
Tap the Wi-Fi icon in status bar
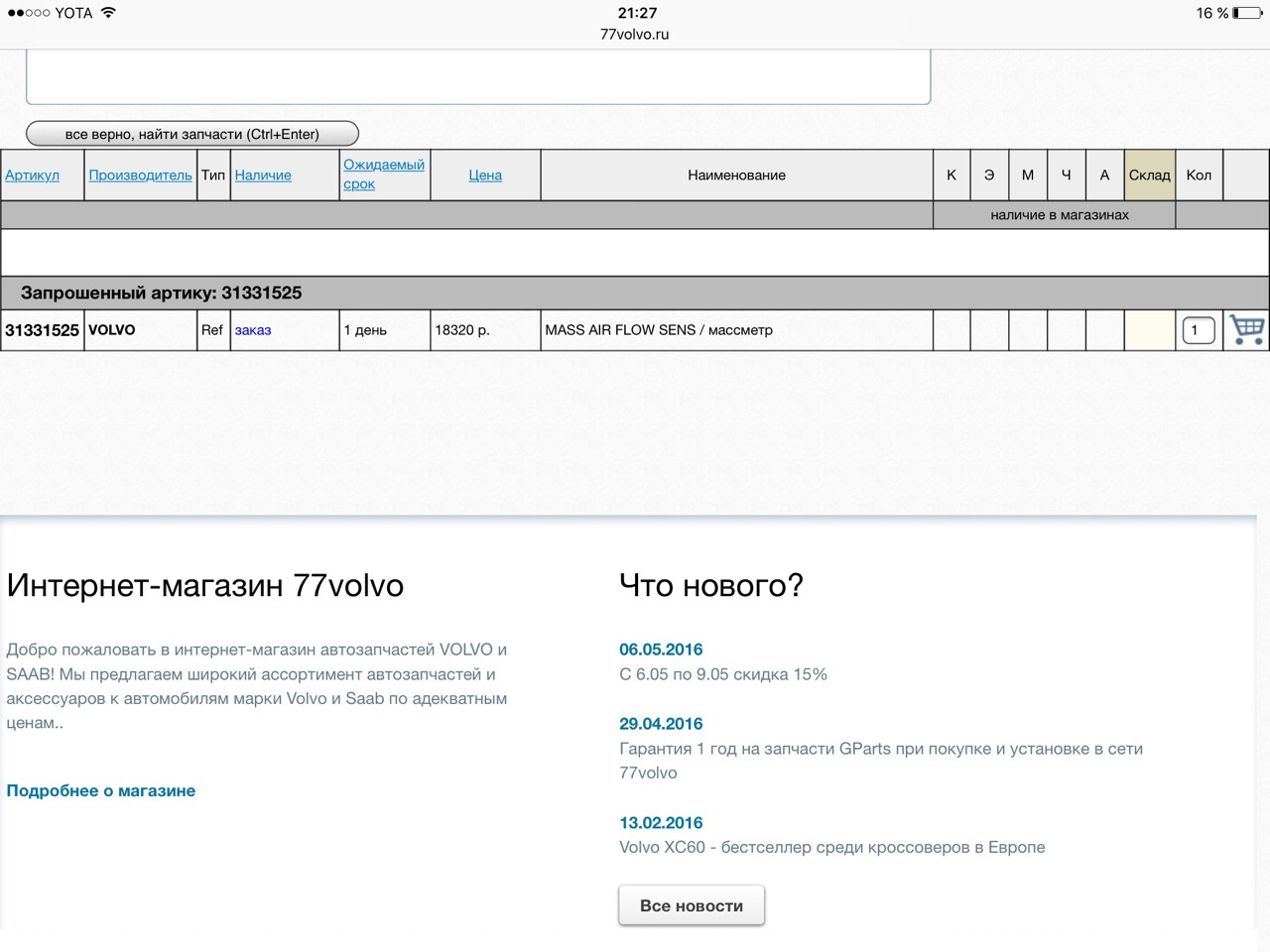coord(109,13)
